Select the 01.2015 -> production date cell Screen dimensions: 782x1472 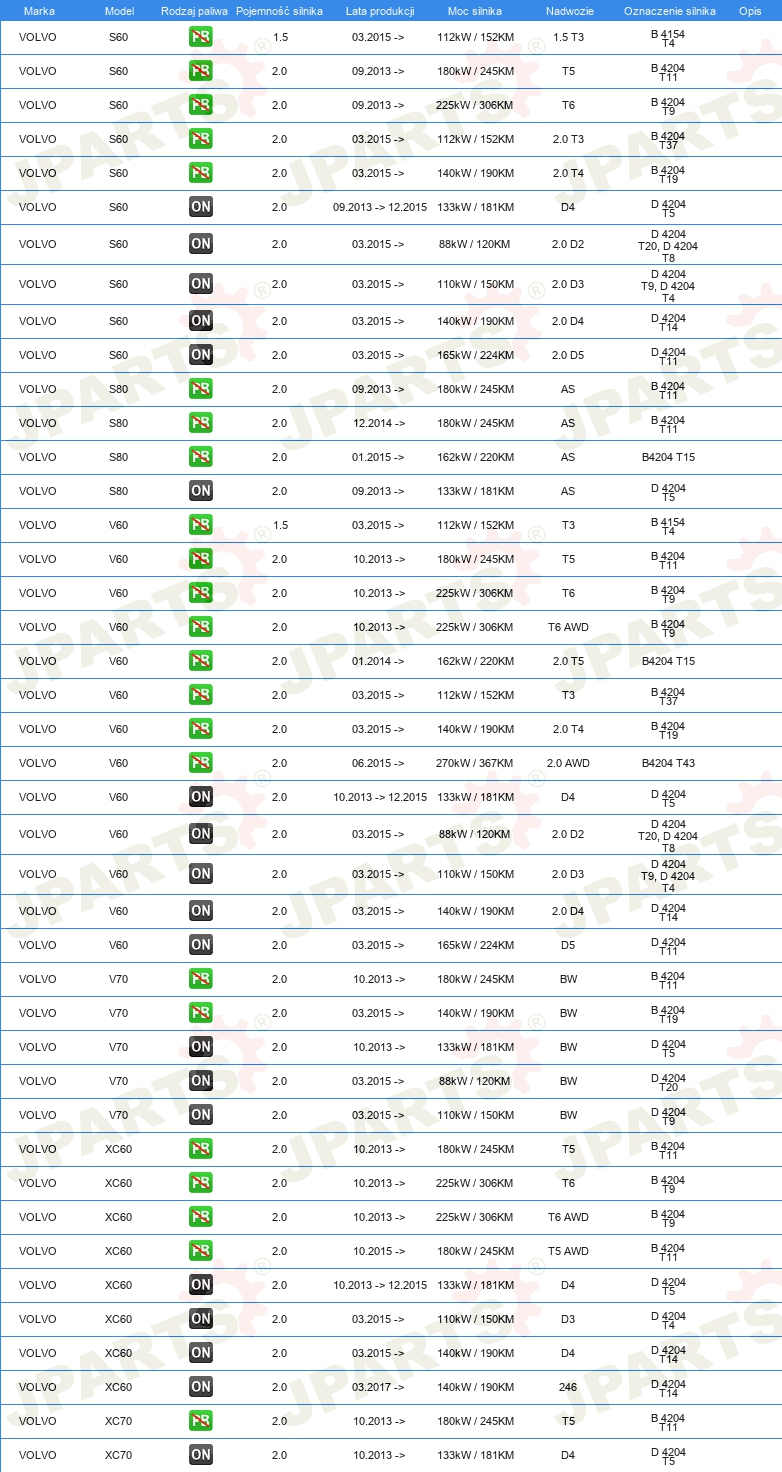[x=378, y=457]
